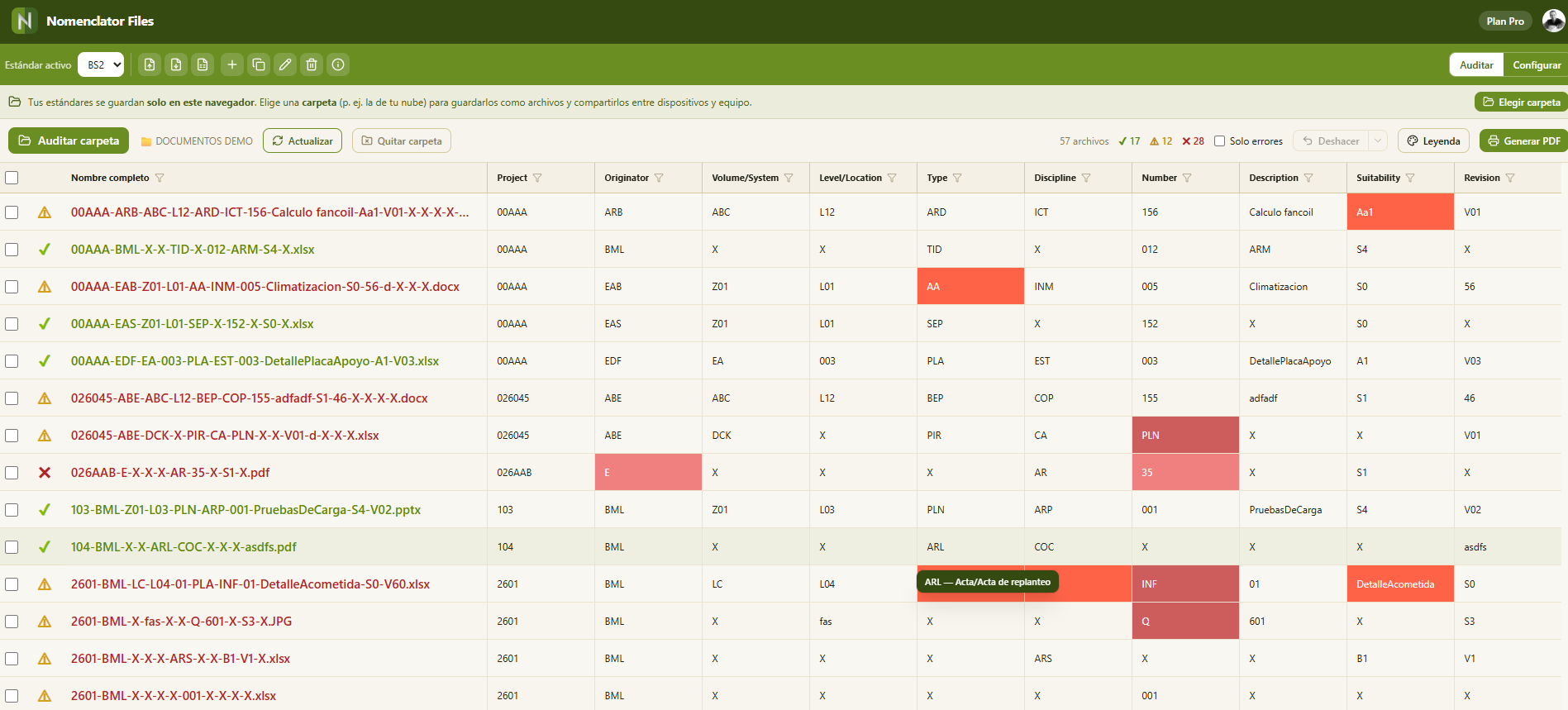Click the Auditar carpeta button
The width and height of the screenshot is (1568, 710).
(69, 141)
